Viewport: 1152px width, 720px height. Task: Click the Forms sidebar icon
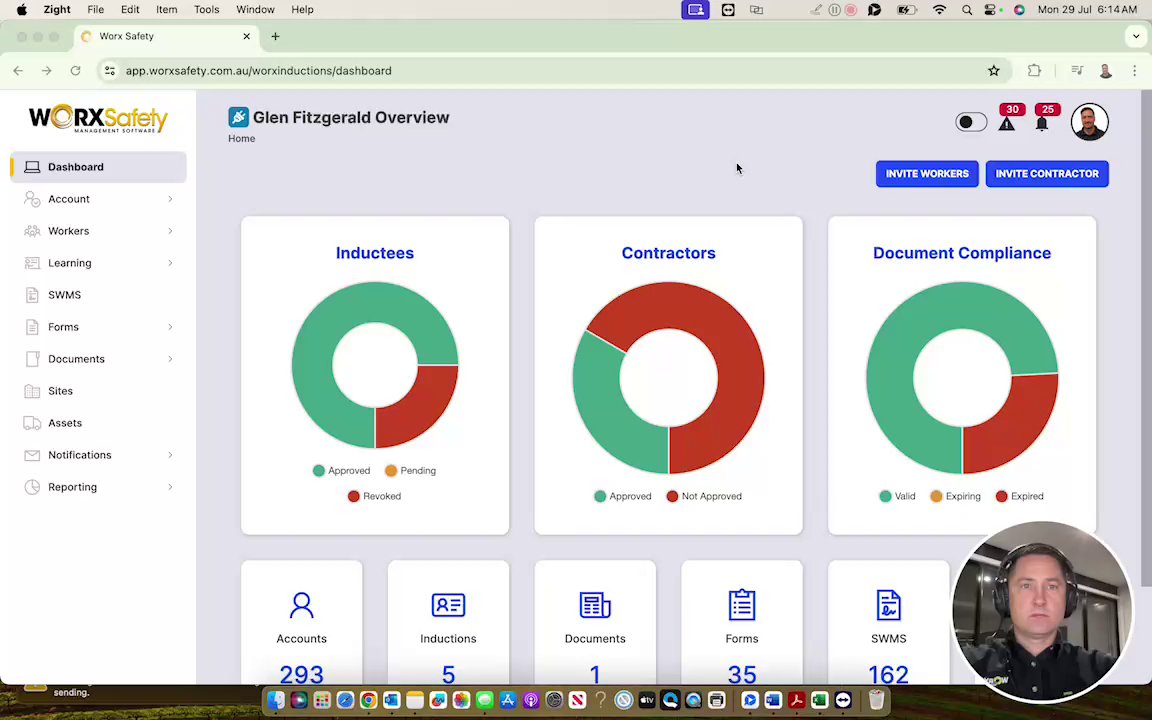click(x=32, y=327)
